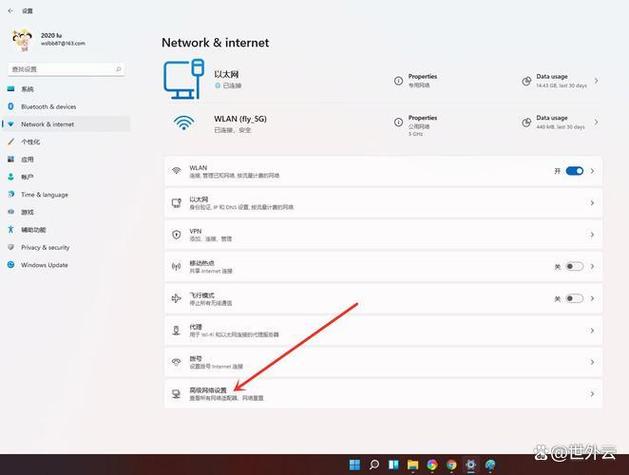The width and height of the screenshot is (629, 475).
Task: Click the VPN shield icon
Action: point(176,235)
